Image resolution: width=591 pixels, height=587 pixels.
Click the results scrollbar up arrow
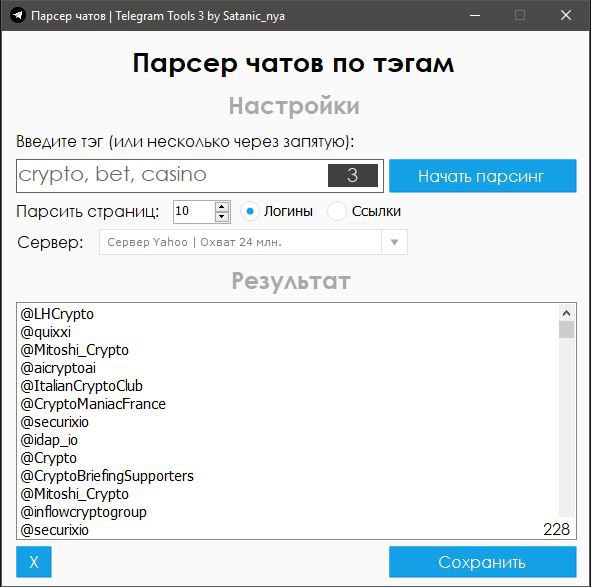pyautogui.click(x=566, y=313)
